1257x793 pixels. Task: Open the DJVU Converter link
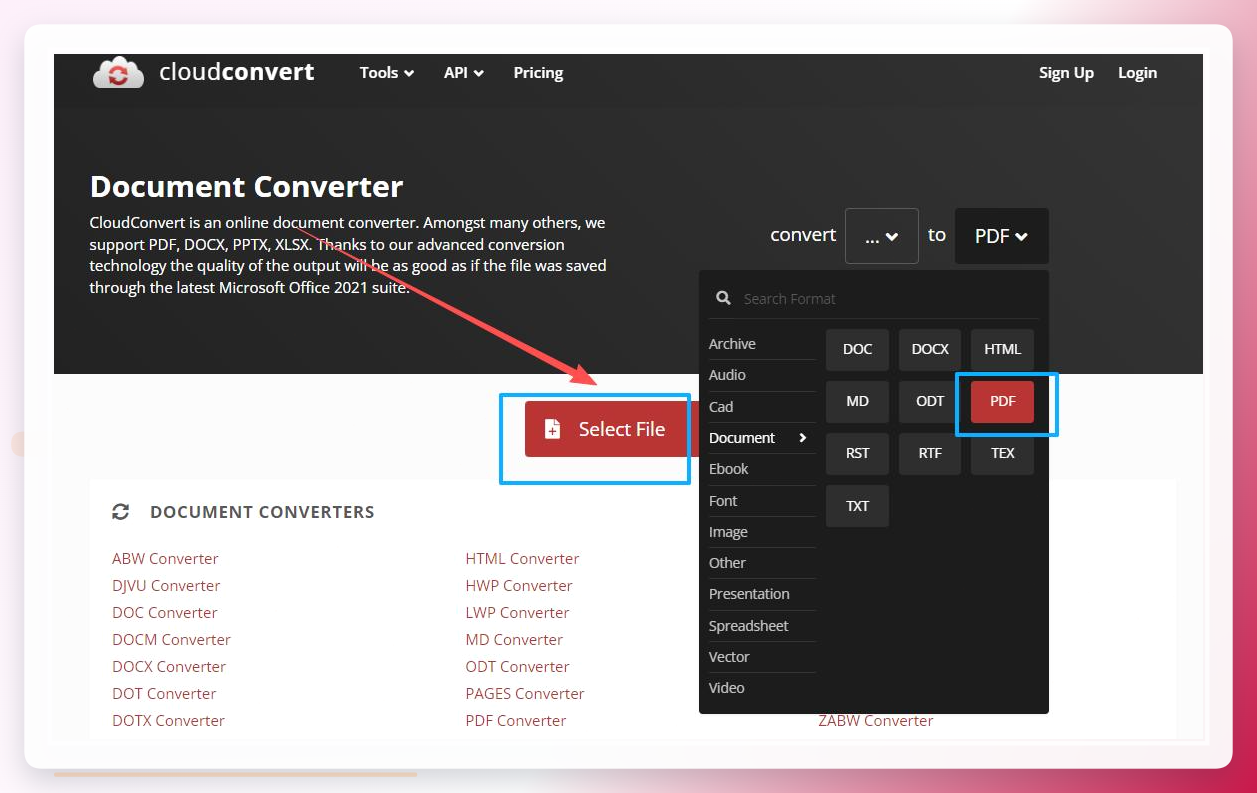[x=166, y=586]
